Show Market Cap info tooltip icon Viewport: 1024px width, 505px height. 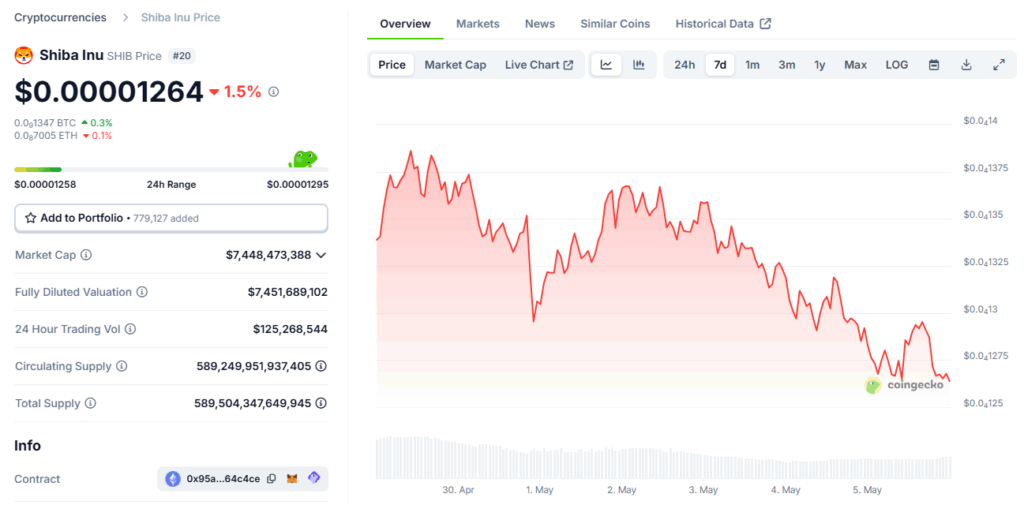(86, 255)
